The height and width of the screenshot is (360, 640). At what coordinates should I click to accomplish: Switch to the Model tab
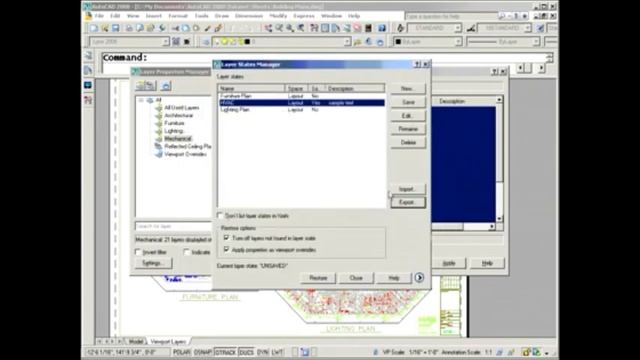[x=136, y=341]
